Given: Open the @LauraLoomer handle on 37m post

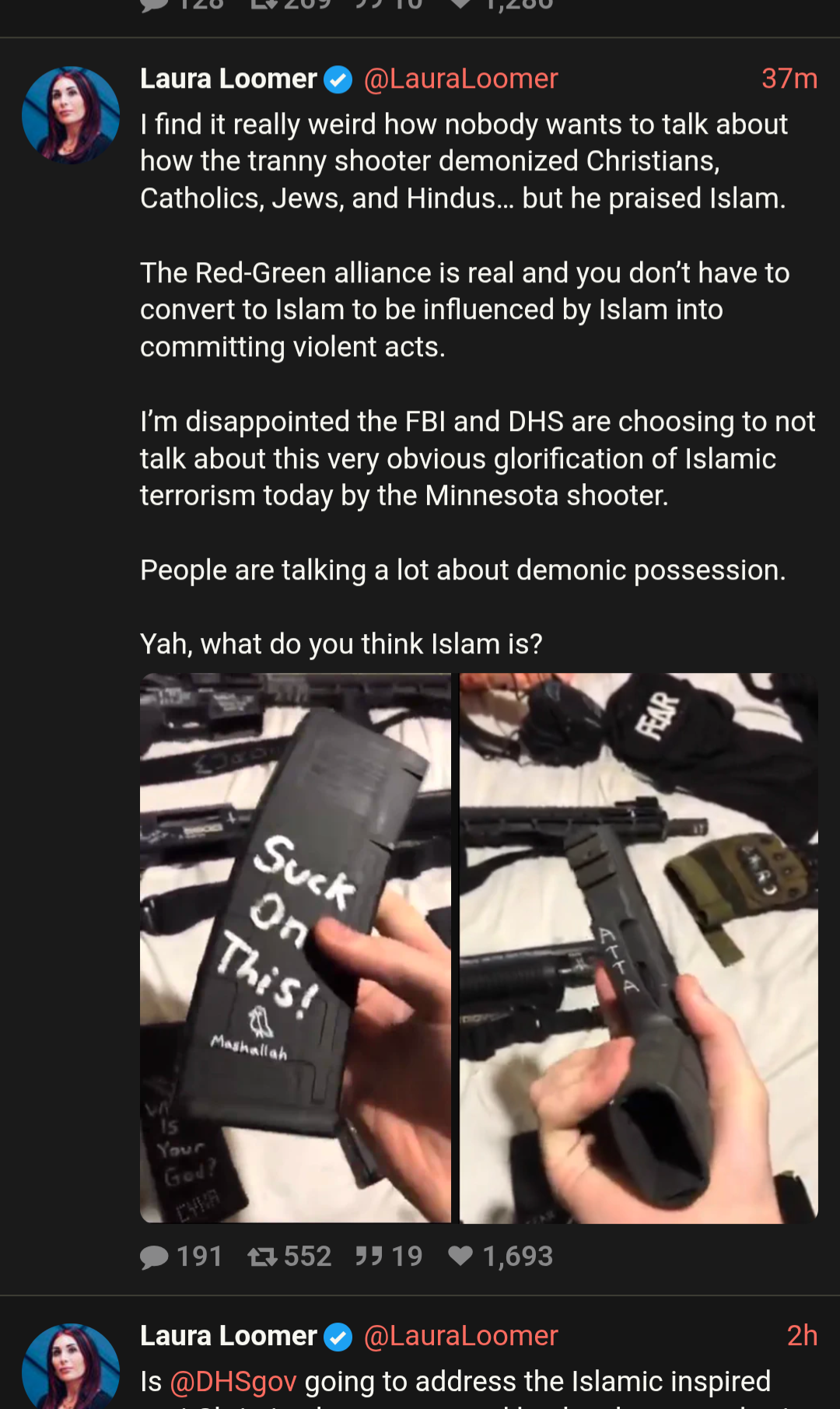Looking at the screenshot, I should (460, 79).
